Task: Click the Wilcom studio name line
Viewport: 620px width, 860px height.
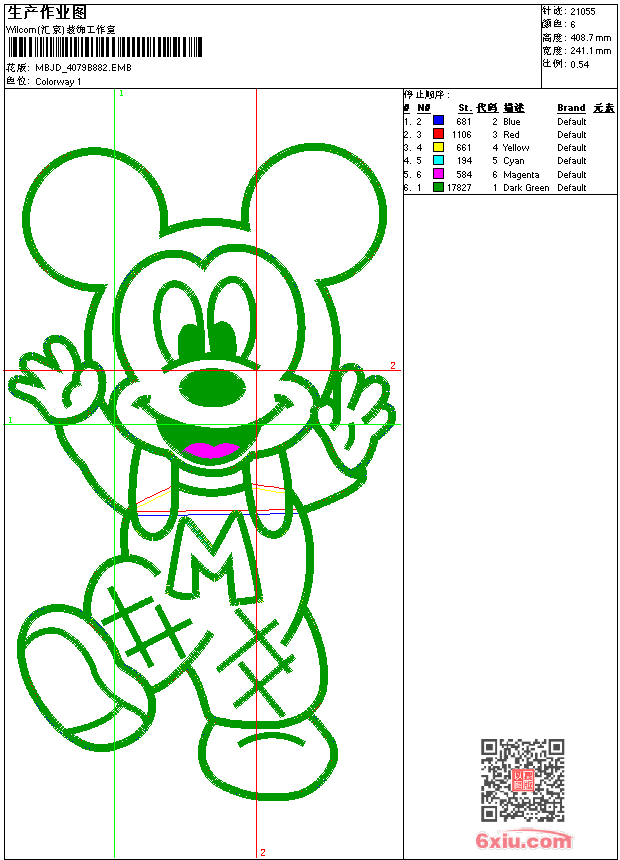Action: click(x=60, y=30)
